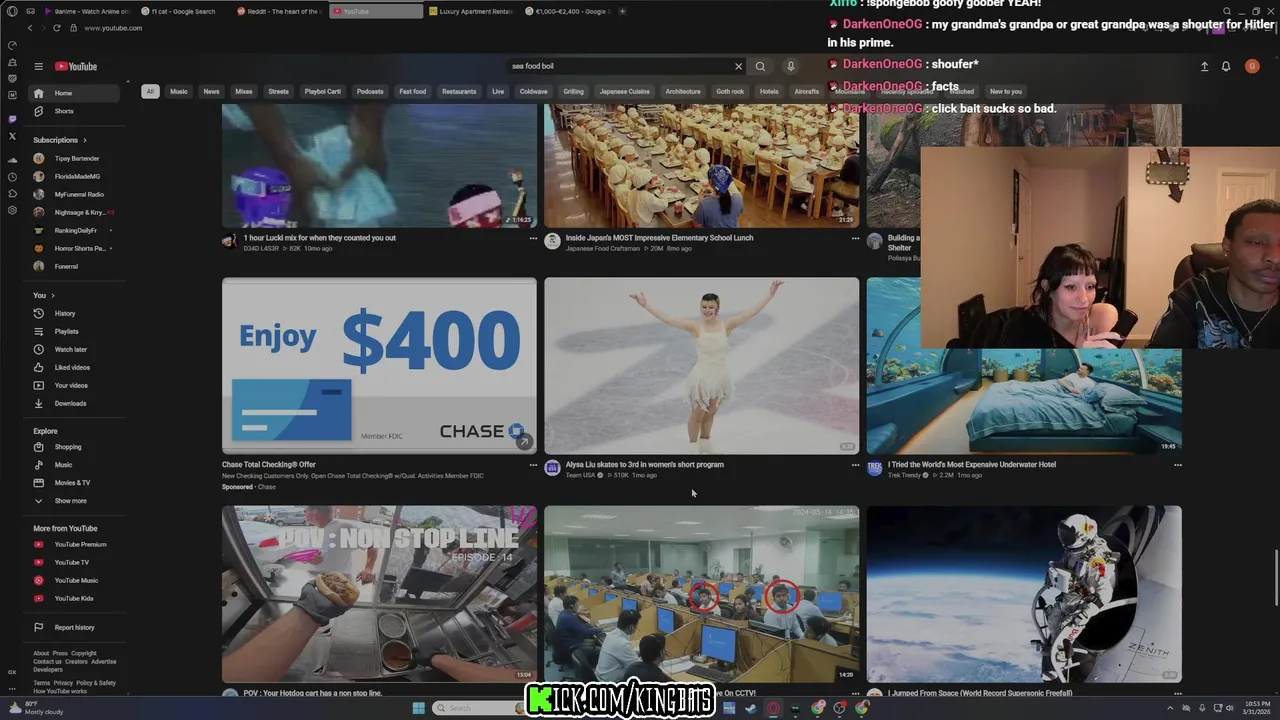1280x720 pixels.
Task: Open a new browser tab
Action: pos(622,11)
